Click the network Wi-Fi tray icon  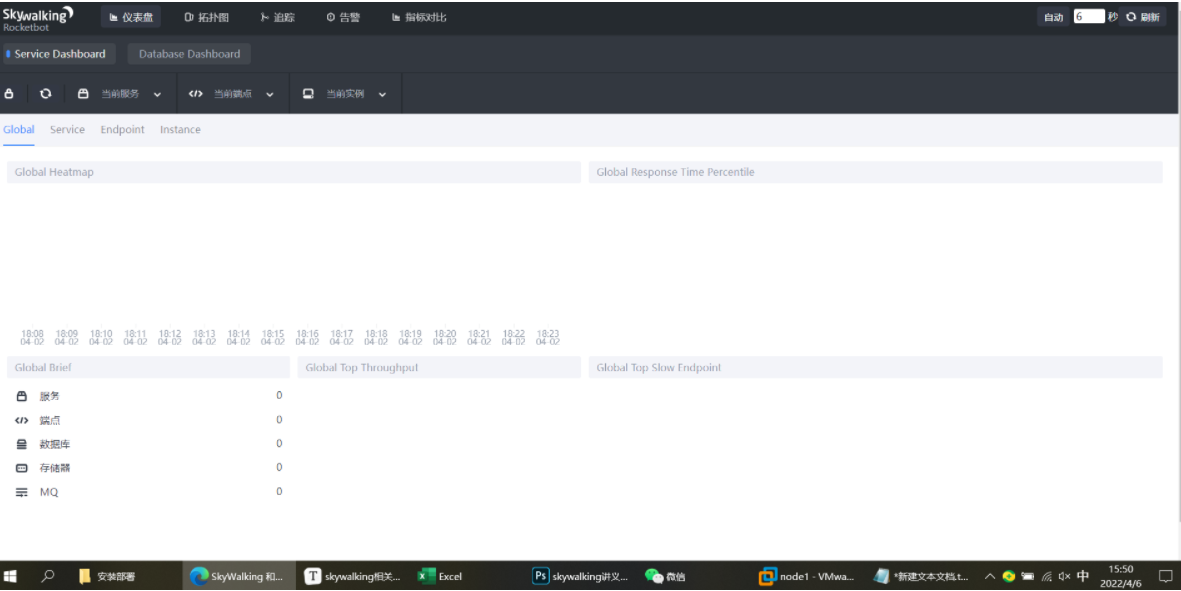pos(1046,577)
